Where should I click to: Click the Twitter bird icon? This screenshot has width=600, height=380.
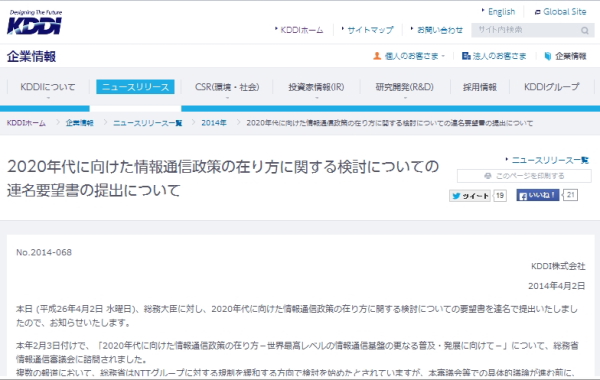[x=456, y=196]
